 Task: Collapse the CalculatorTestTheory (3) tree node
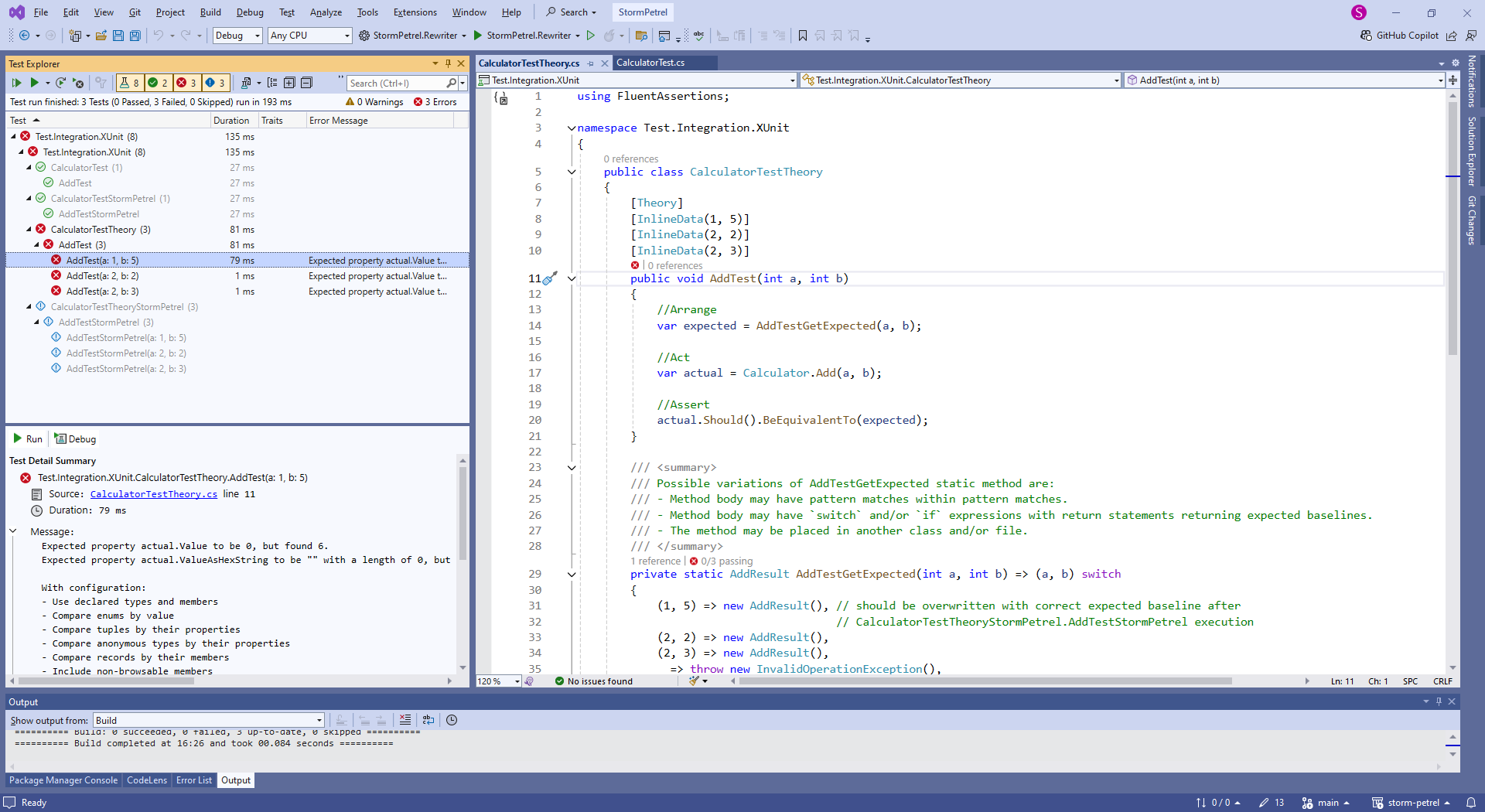click(29, 230)
